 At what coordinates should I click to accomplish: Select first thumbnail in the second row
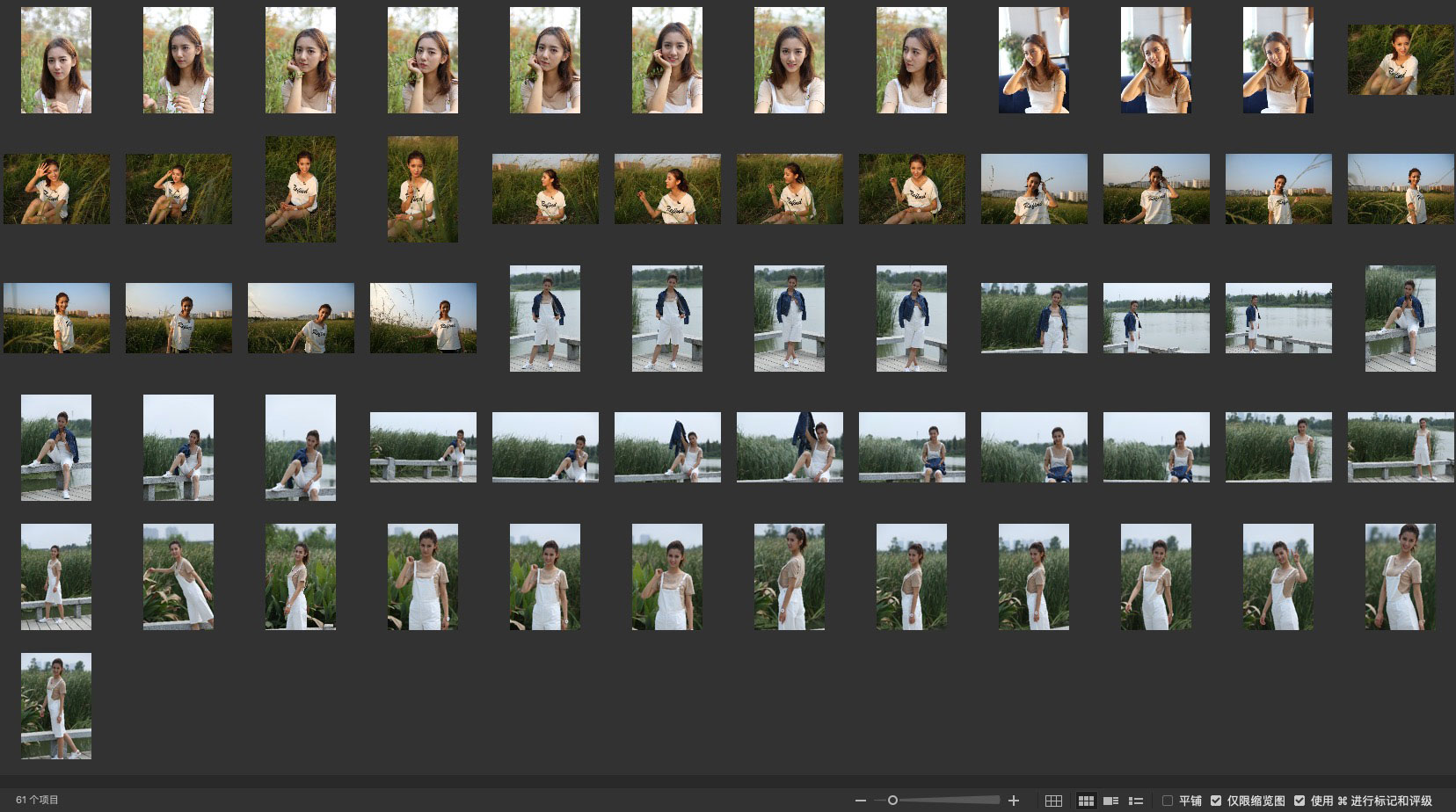pyautogui.click(x=56, y=189)
